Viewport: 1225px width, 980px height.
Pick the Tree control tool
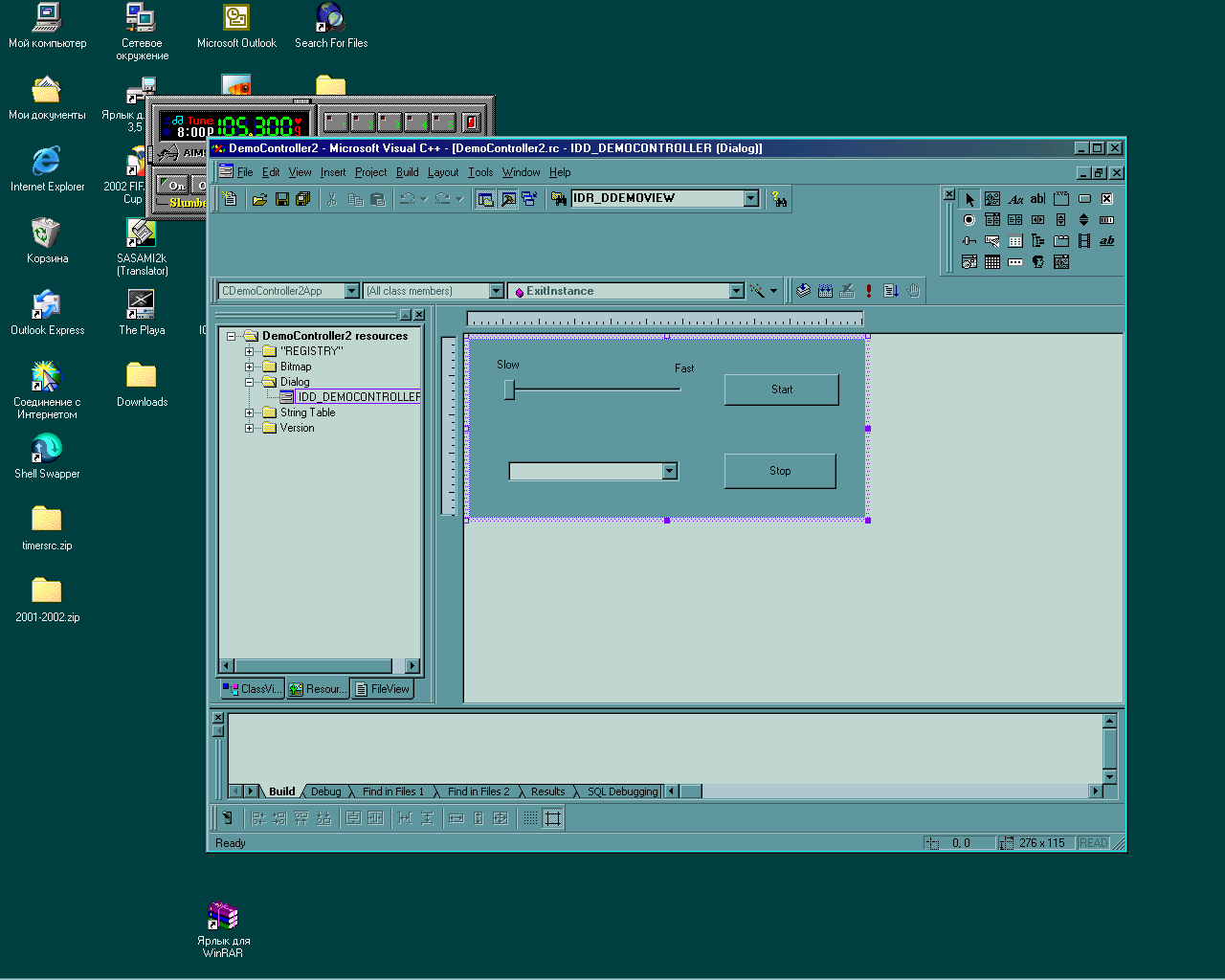pos(1037,241)
